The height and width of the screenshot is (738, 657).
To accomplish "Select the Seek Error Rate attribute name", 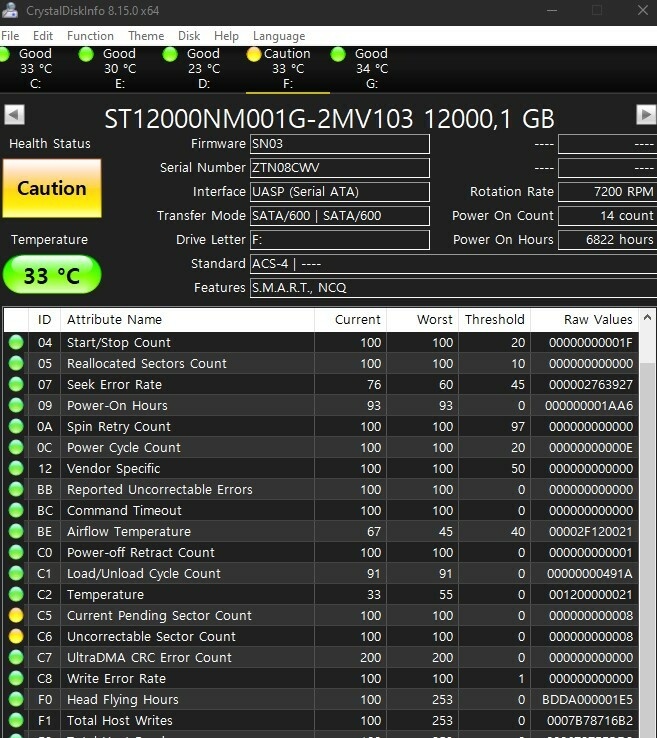I will click(114, 385).
